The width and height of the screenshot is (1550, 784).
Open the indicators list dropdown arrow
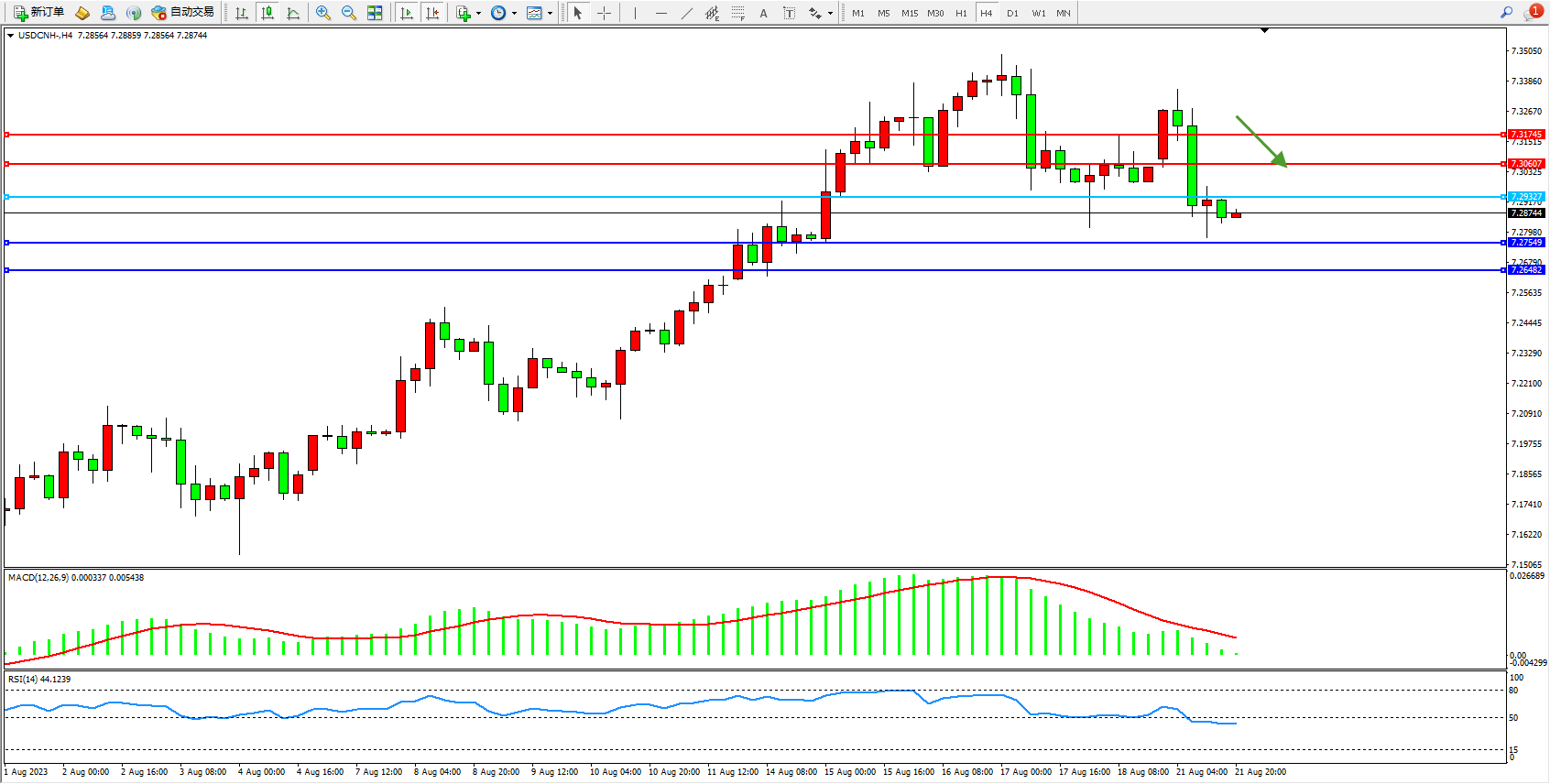pos(478,14)
